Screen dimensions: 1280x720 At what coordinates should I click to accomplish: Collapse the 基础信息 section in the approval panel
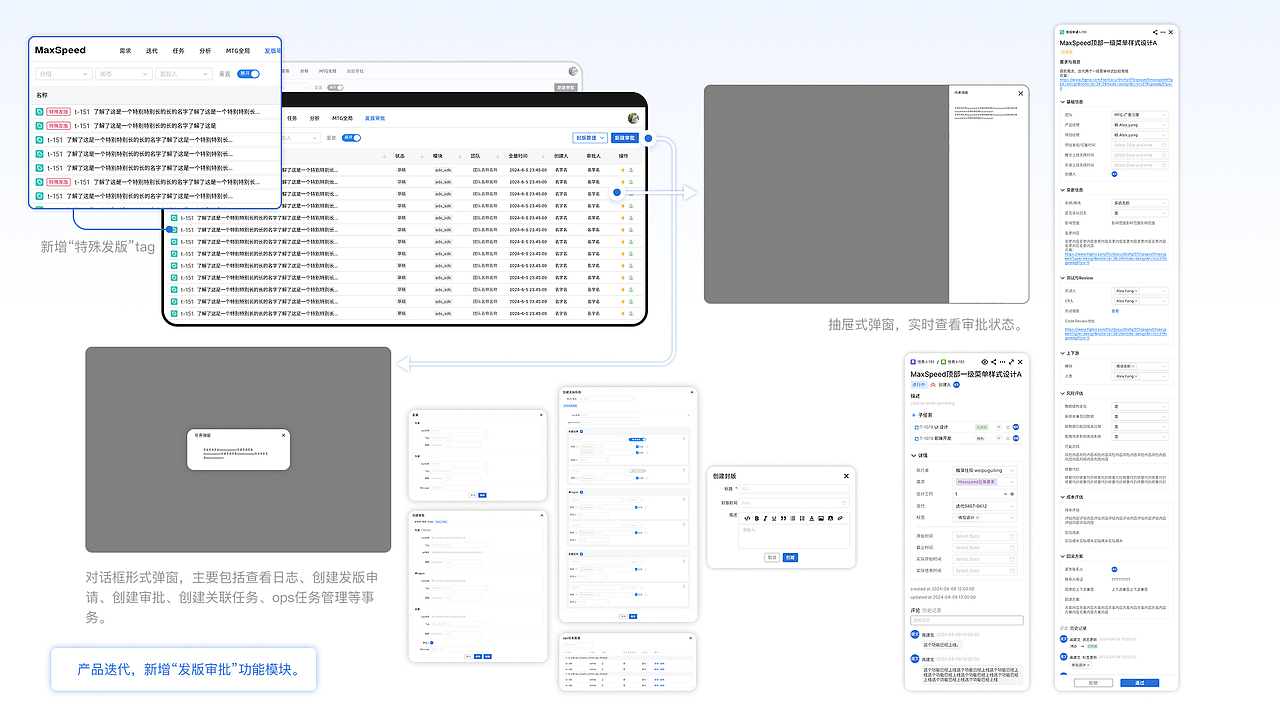tap(1062, 102)
